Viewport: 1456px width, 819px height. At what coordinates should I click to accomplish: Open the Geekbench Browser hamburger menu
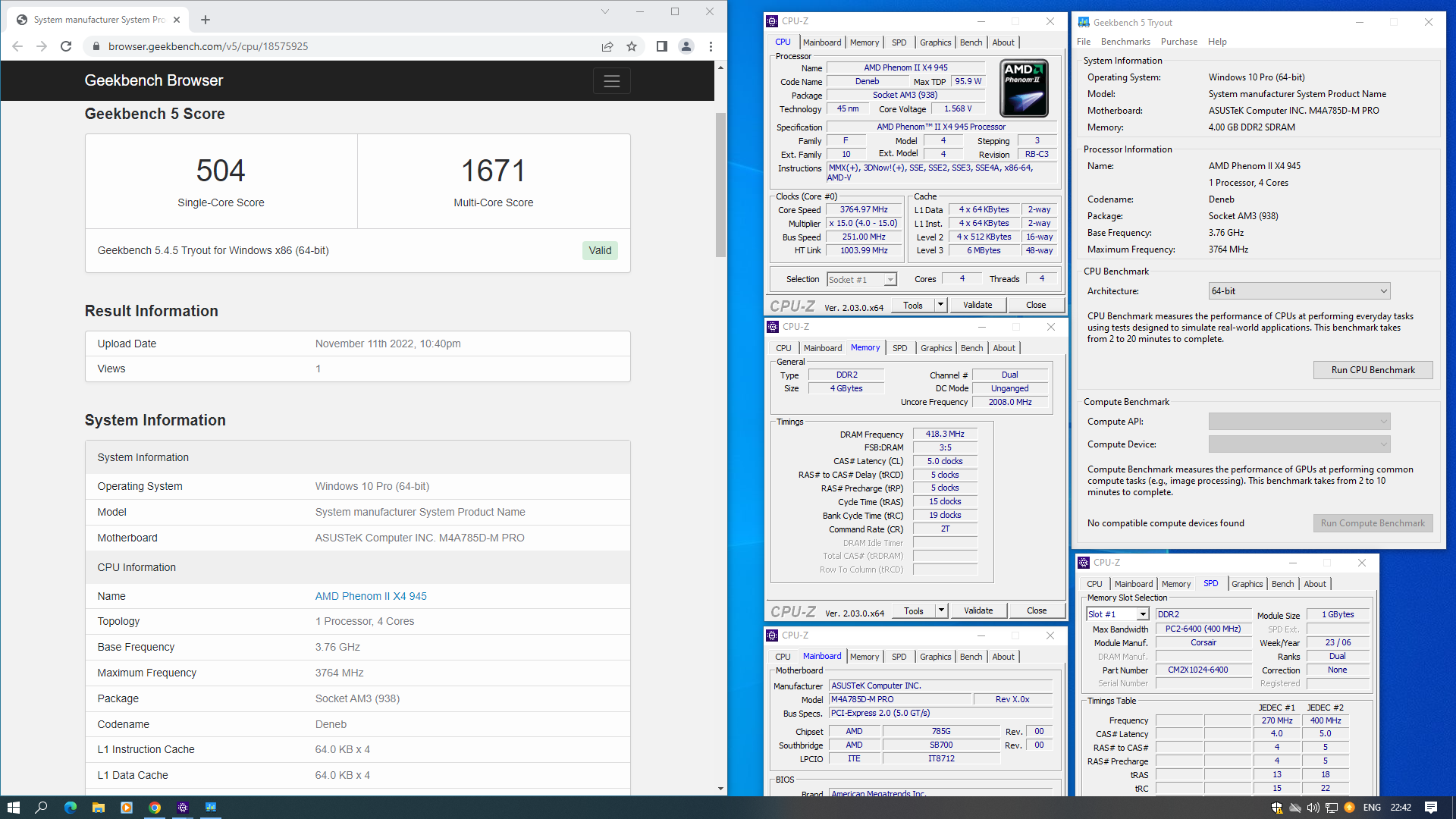[x=612, y=80]
